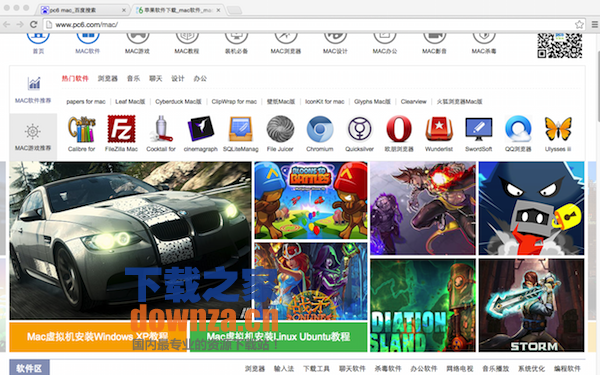
Task: Open the 首页 home icon
Action: (38, 38)
